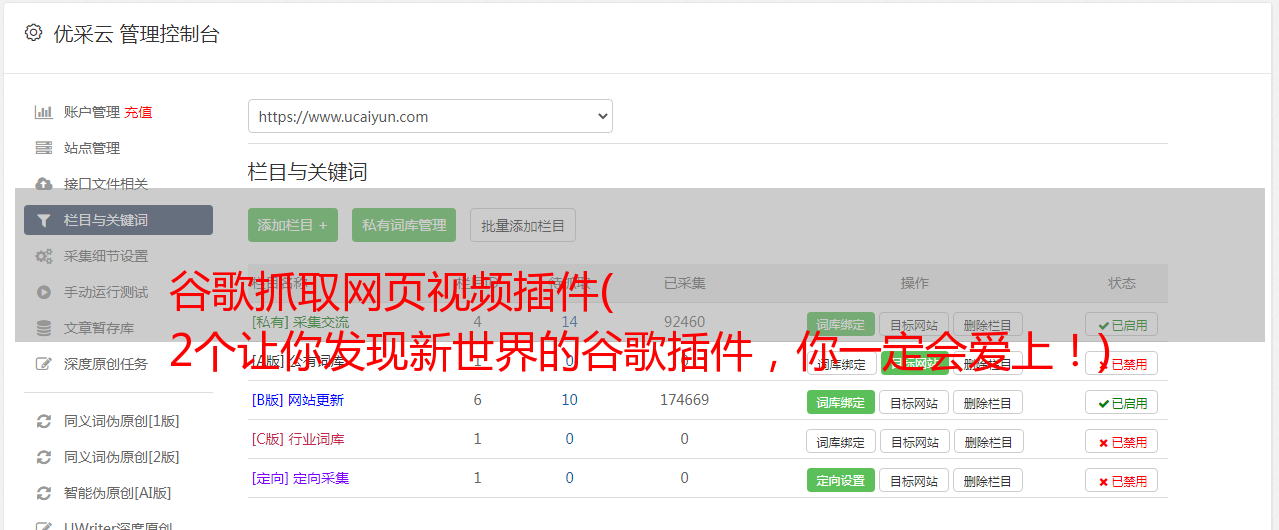
Task: Click the 私有词库管理 button
Action: [404, 225]
